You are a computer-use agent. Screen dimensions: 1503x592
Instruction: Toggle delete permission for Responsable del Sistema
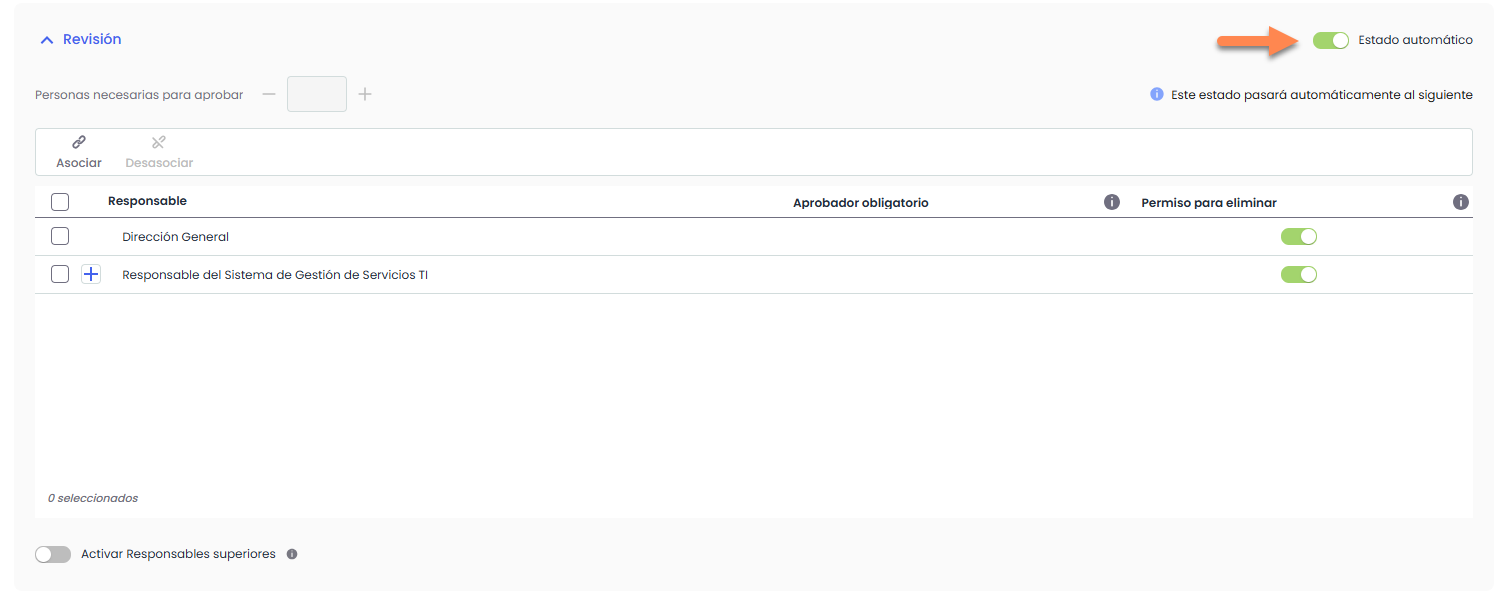pyautogui.click(x=1299, y=274)
